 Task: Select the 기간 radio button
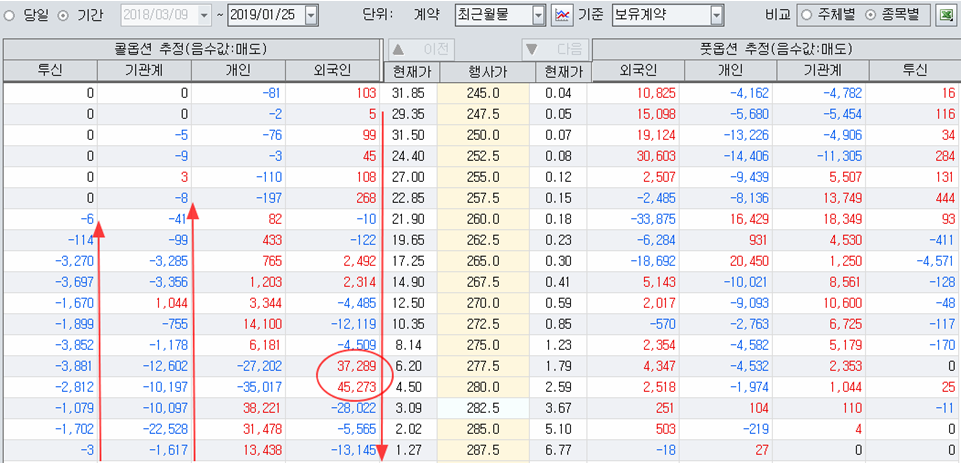(x=64, y=16)
